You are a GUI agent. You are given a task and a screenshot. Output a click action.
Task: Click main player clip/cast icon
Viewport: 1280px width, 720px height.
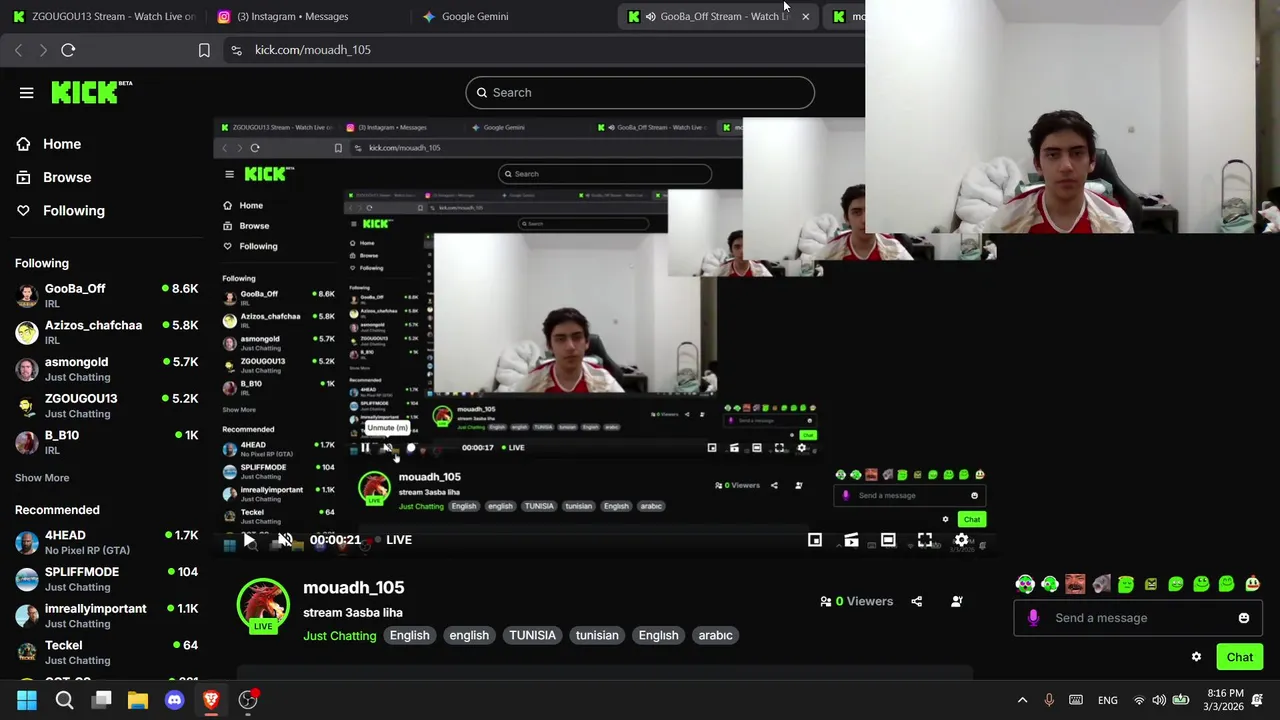(851, 540)
